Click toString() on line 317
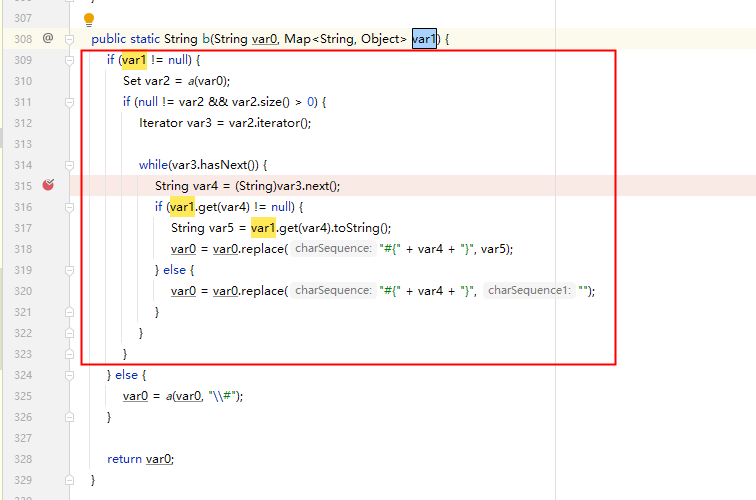 [360, 228]
